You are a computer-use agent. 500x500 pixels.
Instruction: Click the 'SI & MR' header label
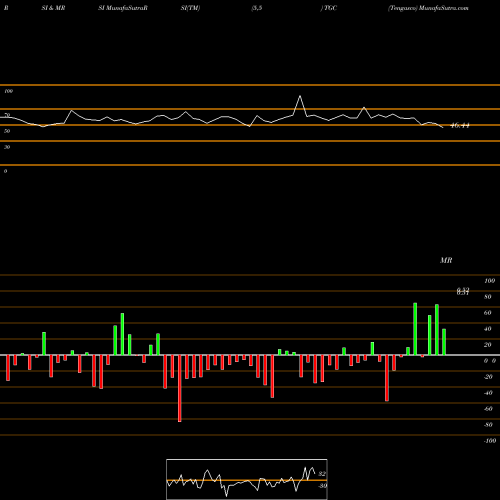click(53, 8)
